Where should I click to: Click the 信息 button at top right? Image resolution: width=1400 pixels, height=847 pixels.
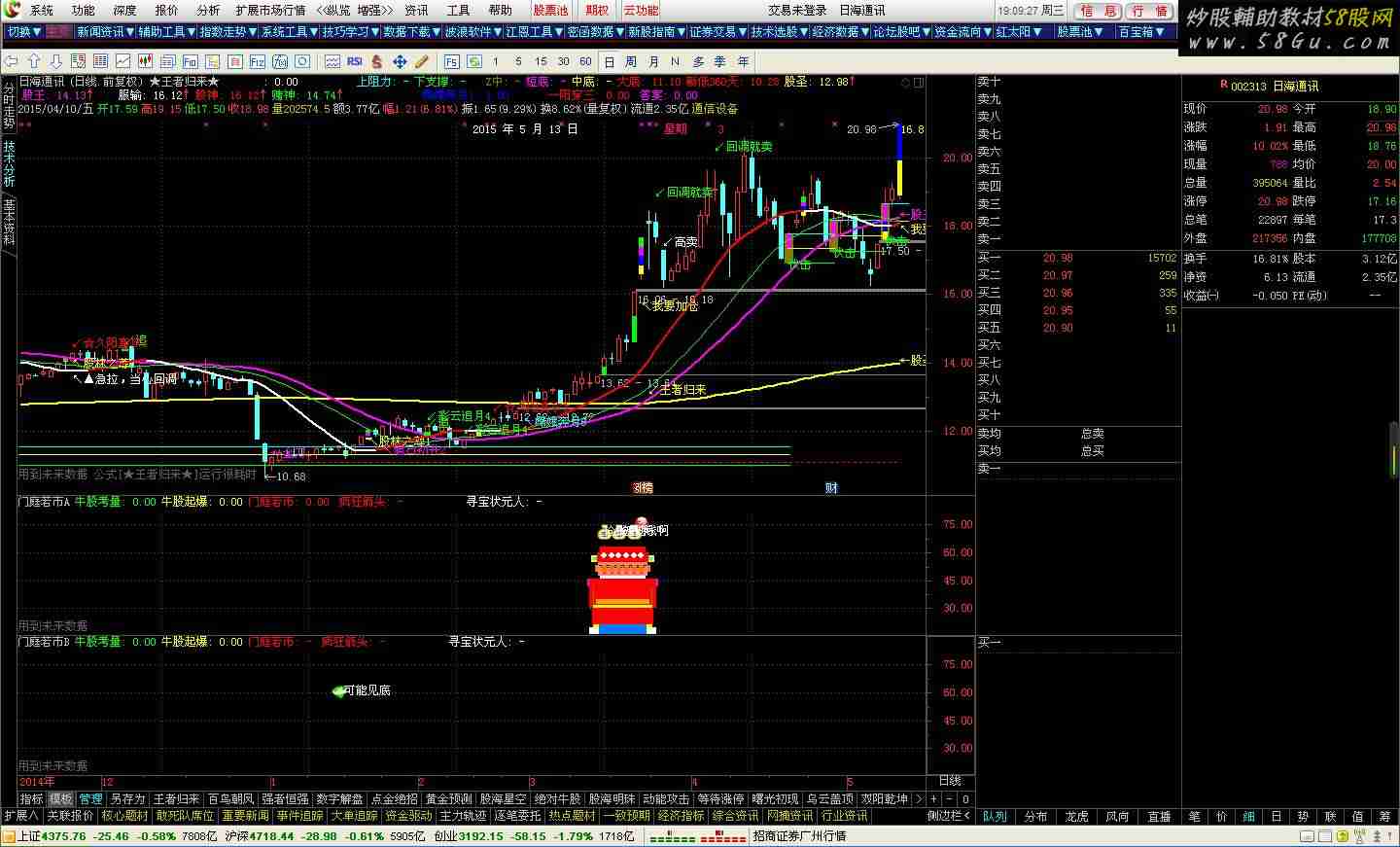(x=1099, y=11)
